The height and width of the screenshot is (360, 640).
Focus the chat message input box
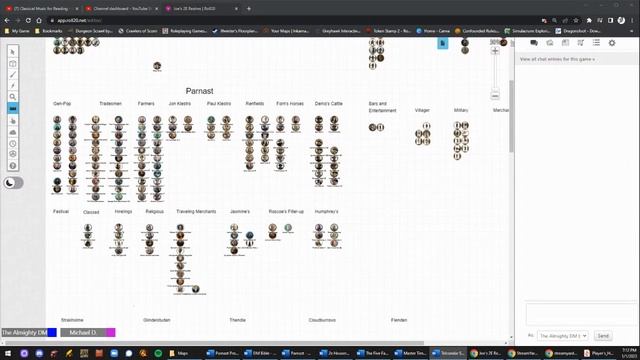(580, 314)
